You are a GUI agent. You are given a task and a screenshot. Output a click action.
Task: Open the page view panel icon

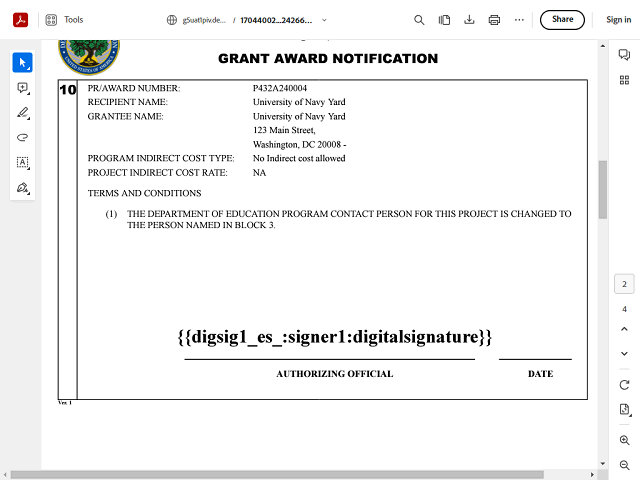coord(444,20)
